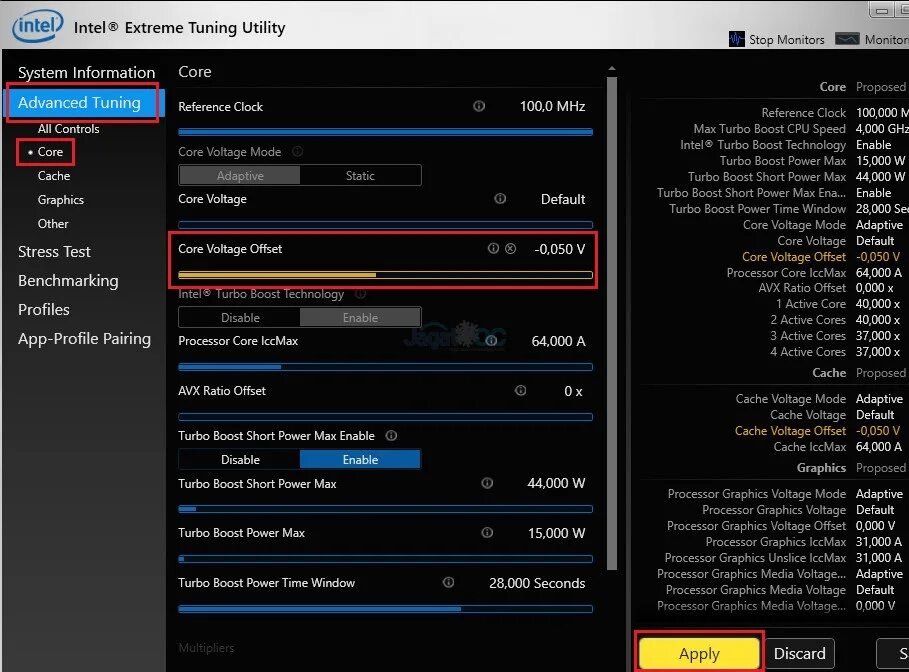Click the 64,000 A IccMax value
The width and height of the screenshot is (909, 672).
[x=558, y=342]
